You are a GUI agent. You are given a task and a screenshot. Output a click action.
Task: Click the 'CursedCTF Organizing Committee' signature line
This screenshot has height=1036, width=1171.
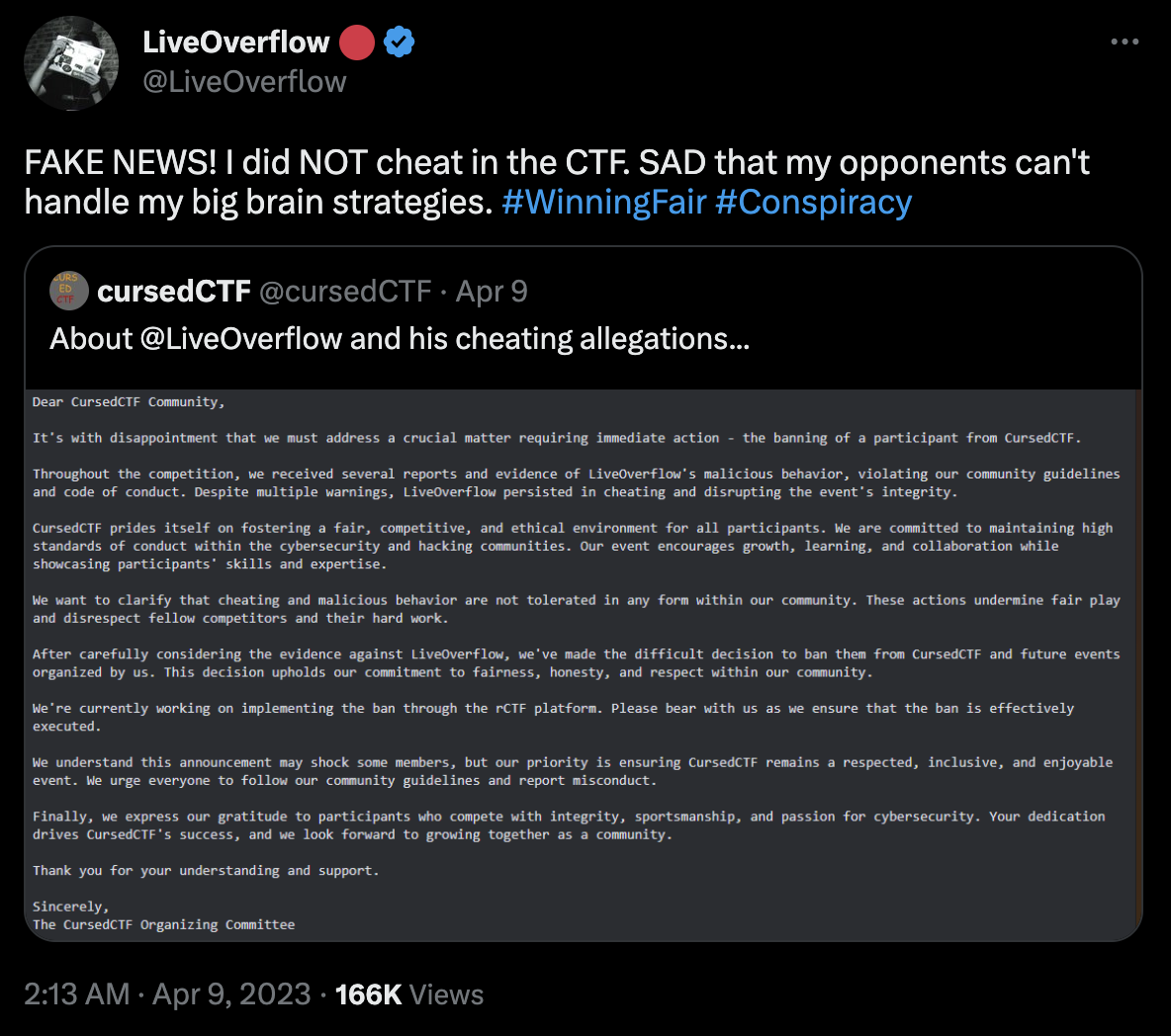(163, 924)
